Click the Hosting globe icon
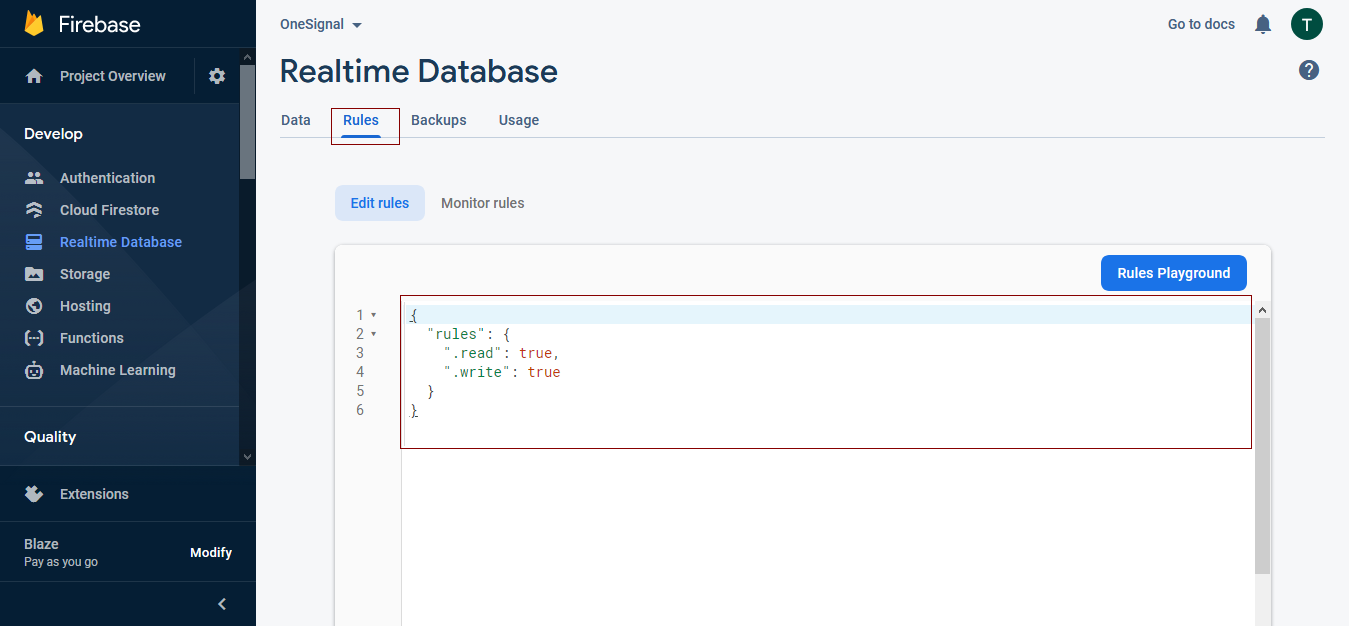 coord(34,306)
